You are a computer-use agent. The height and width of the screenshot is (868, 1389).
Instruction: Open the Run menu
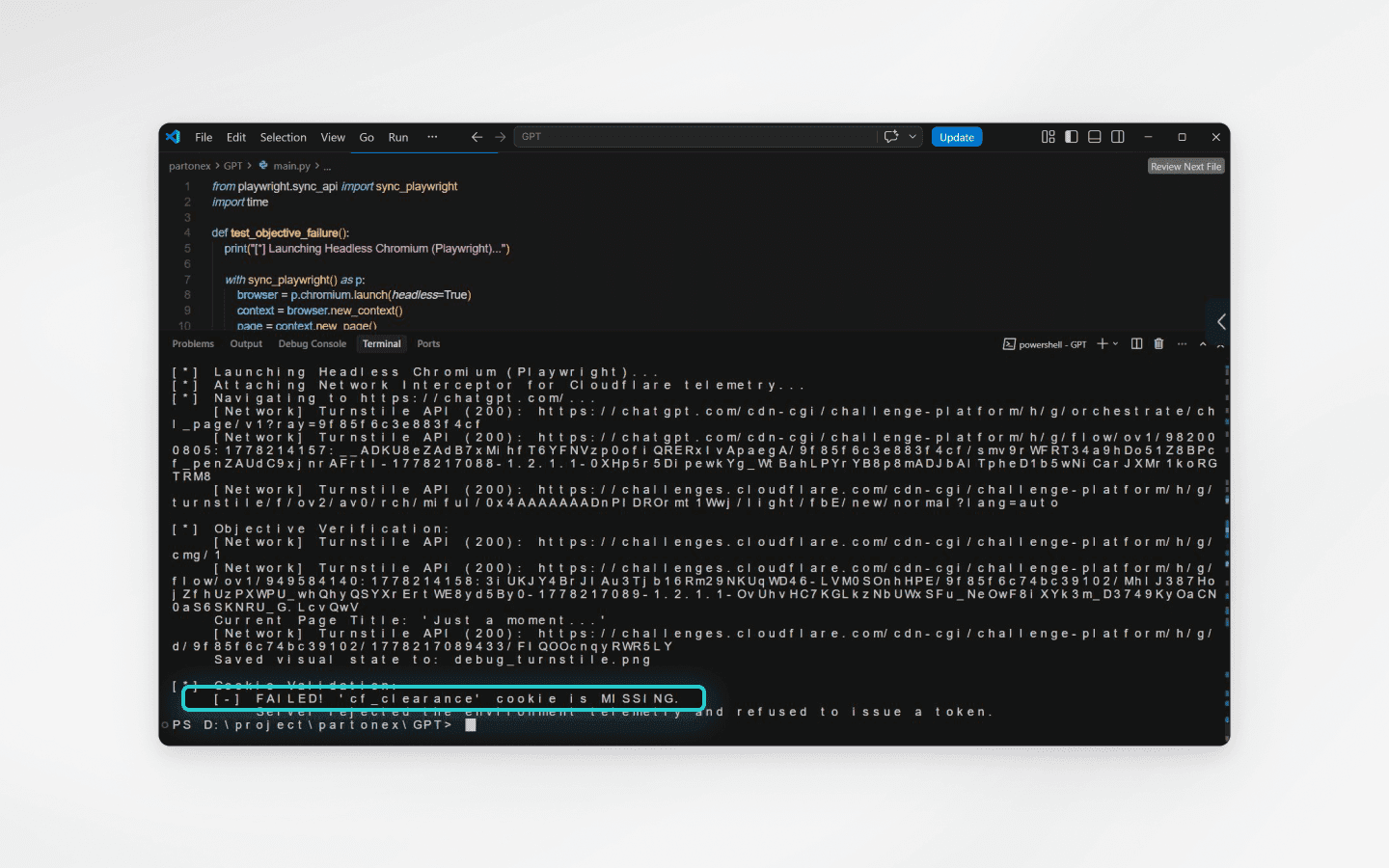pos(398,137)
